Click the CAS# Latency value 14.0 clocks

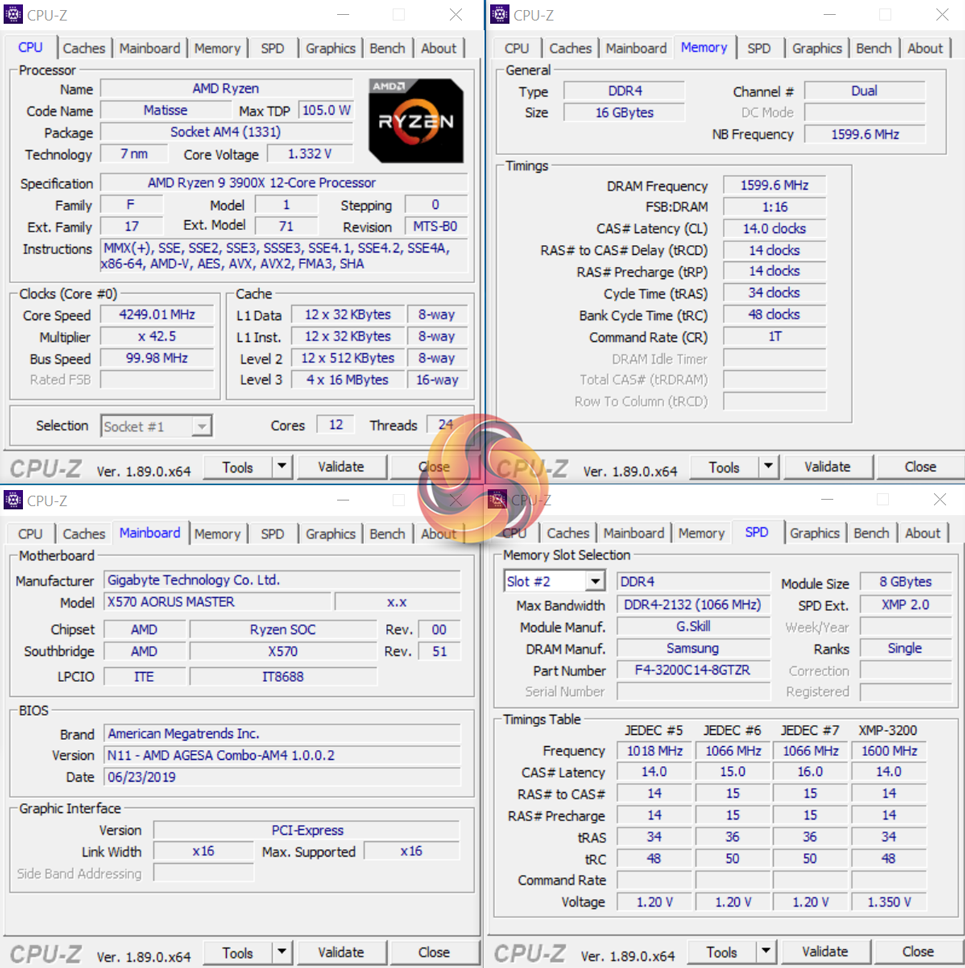click(774, 228)
